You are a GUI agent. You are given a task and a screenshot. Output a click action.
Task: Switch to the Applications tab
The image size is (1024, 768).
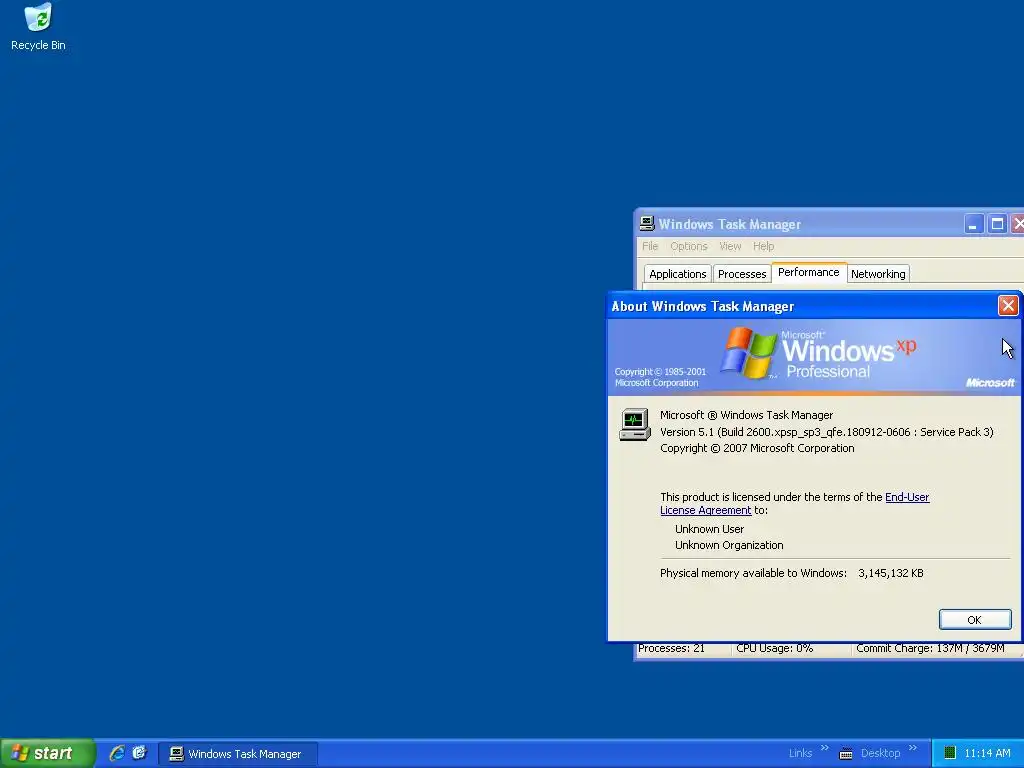(x=677, y=274)
